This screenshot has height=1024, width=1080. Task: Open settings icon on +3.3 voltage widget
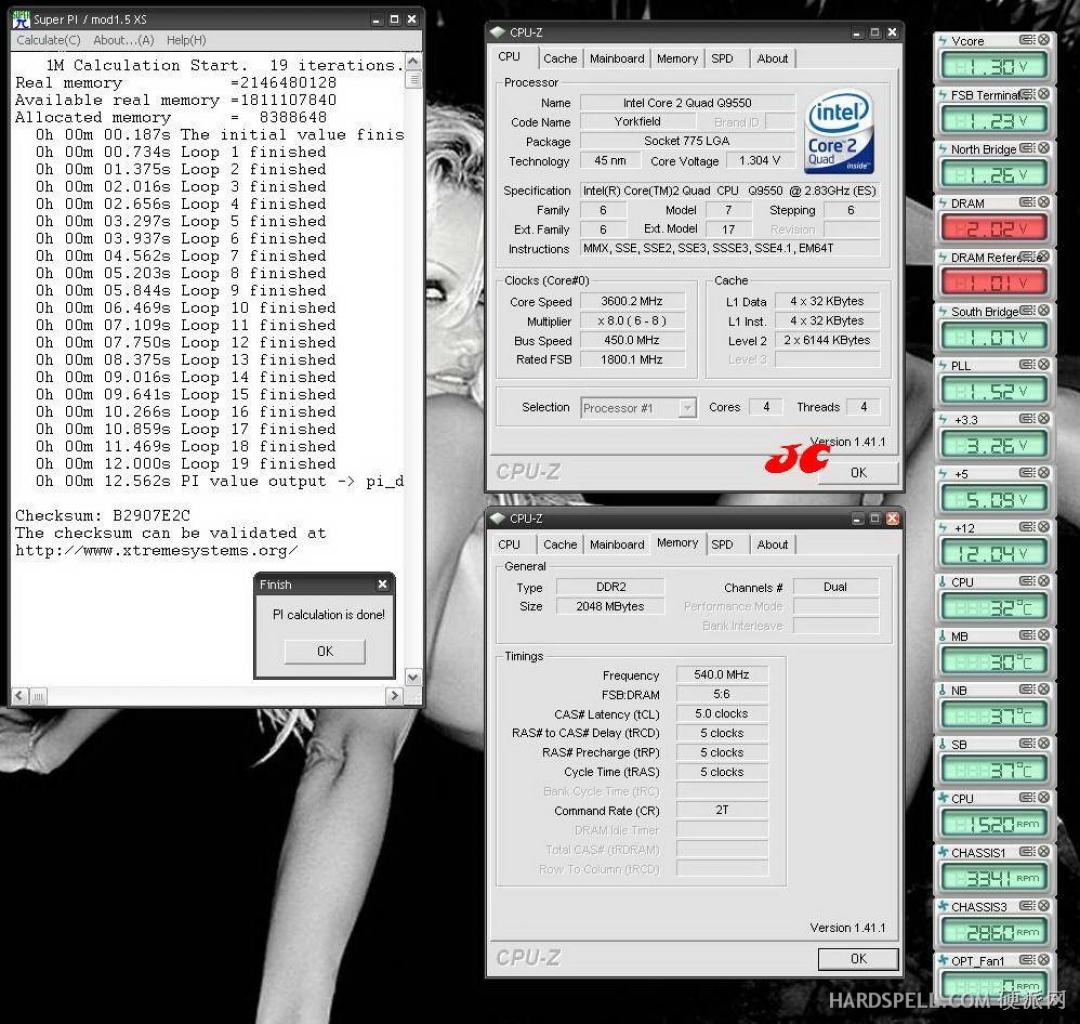(x=1027, y=419)
